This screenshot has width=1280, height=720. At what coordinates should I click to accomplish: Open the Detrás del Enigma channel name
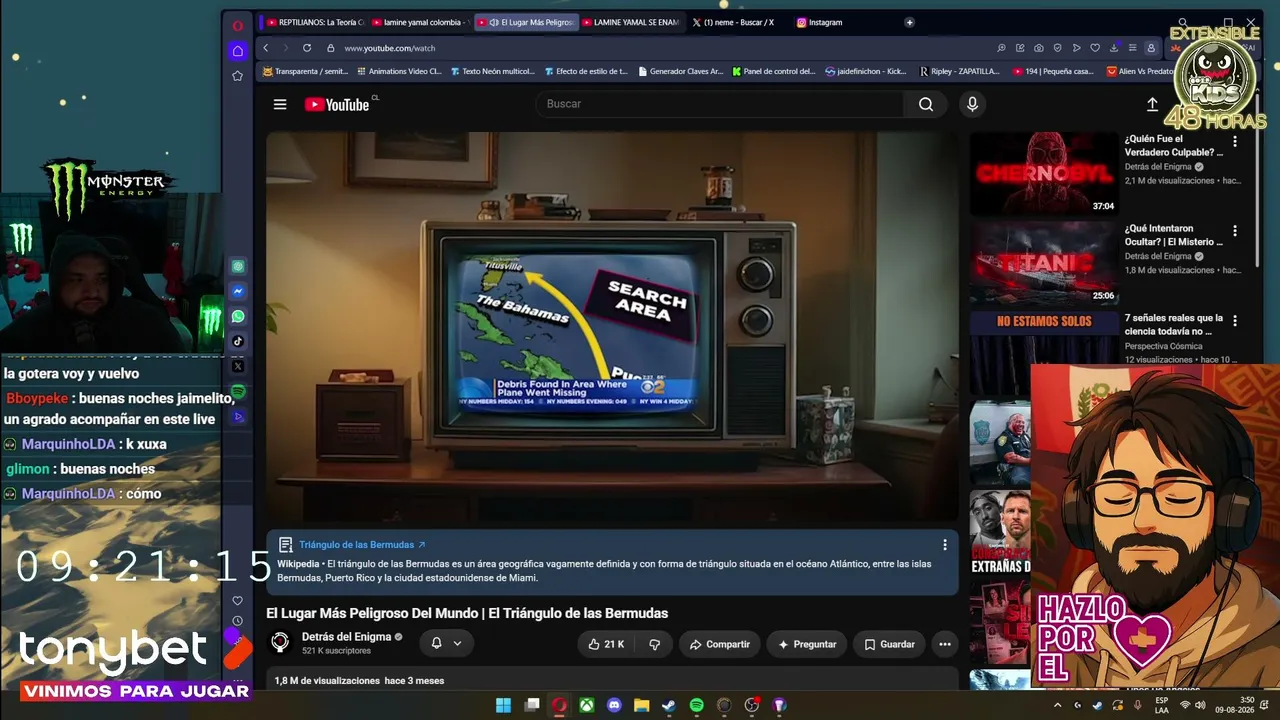pyautogui.click(x=346, y=637)
